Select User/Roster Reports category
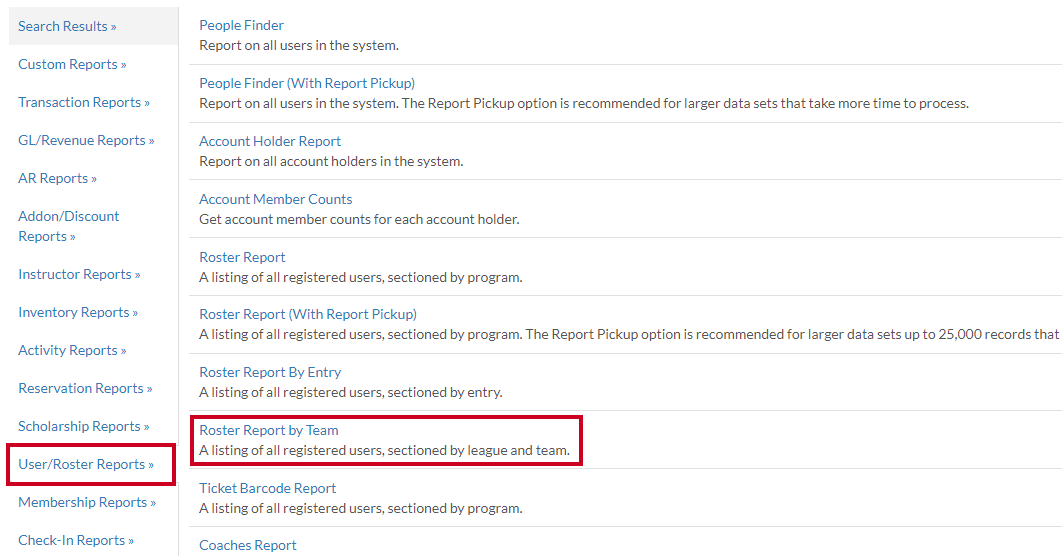The height and width of the screenshot is (556, 1062). click(86, 464)
